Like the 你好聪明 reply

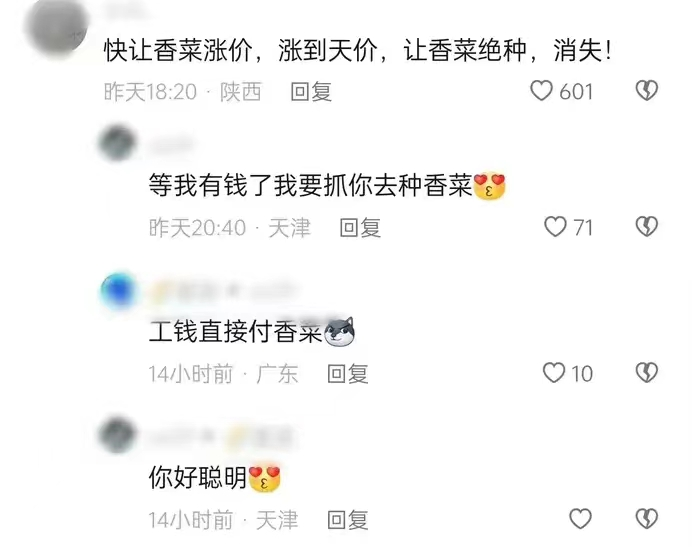(580, 518)
